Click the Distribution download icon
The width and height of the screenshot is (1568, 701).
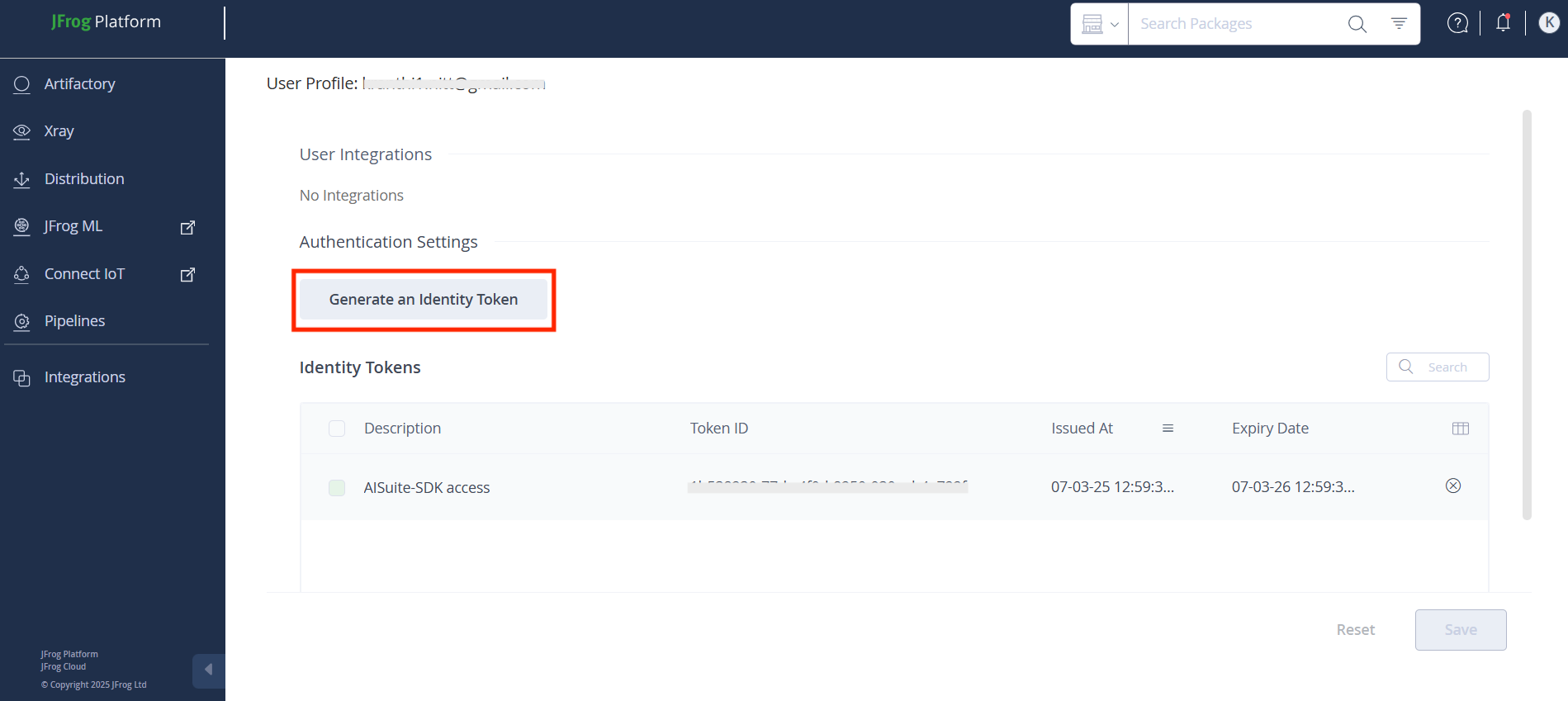click(x=22, y=179)
